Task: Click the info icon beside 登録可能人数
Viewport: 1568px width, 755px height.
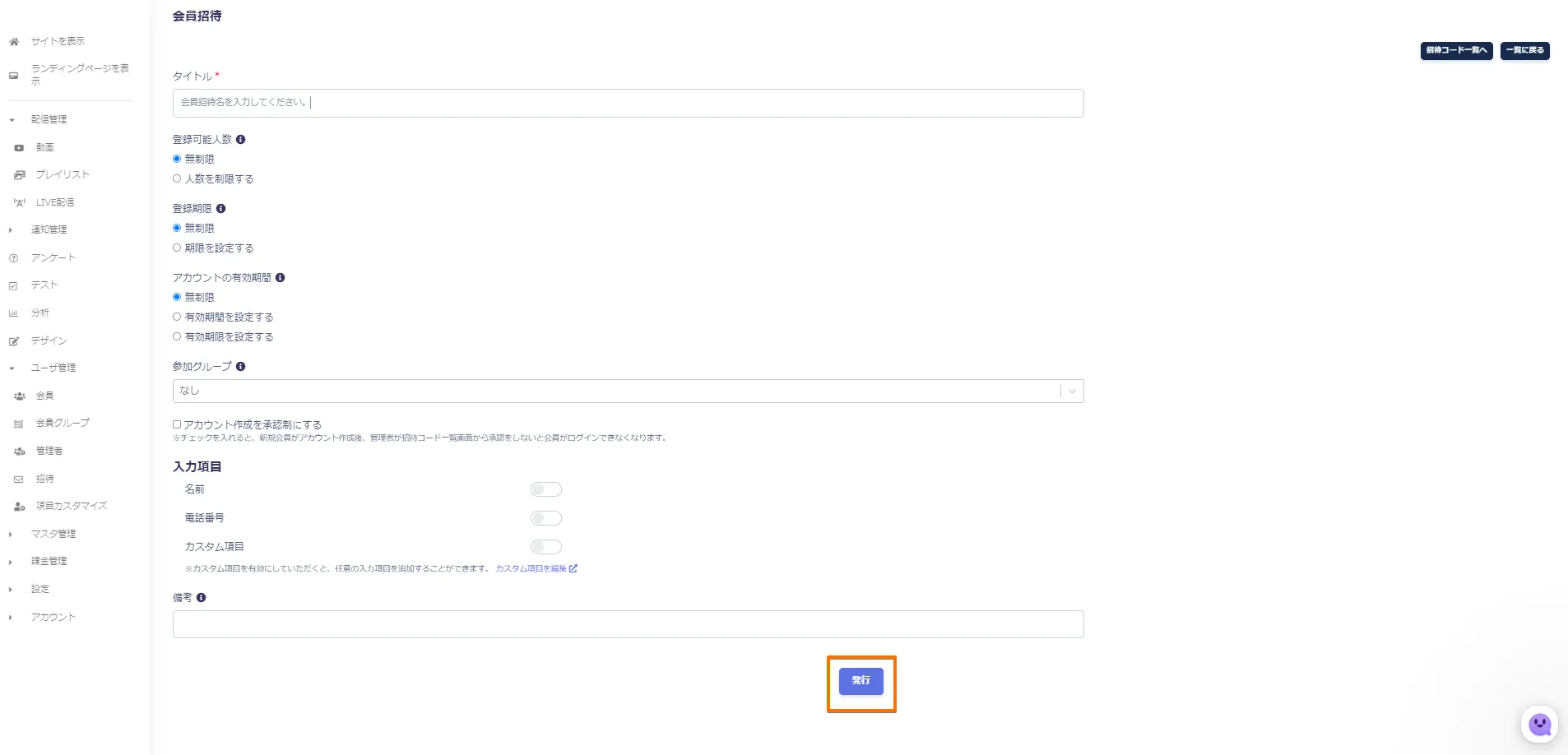Action: 241,140
